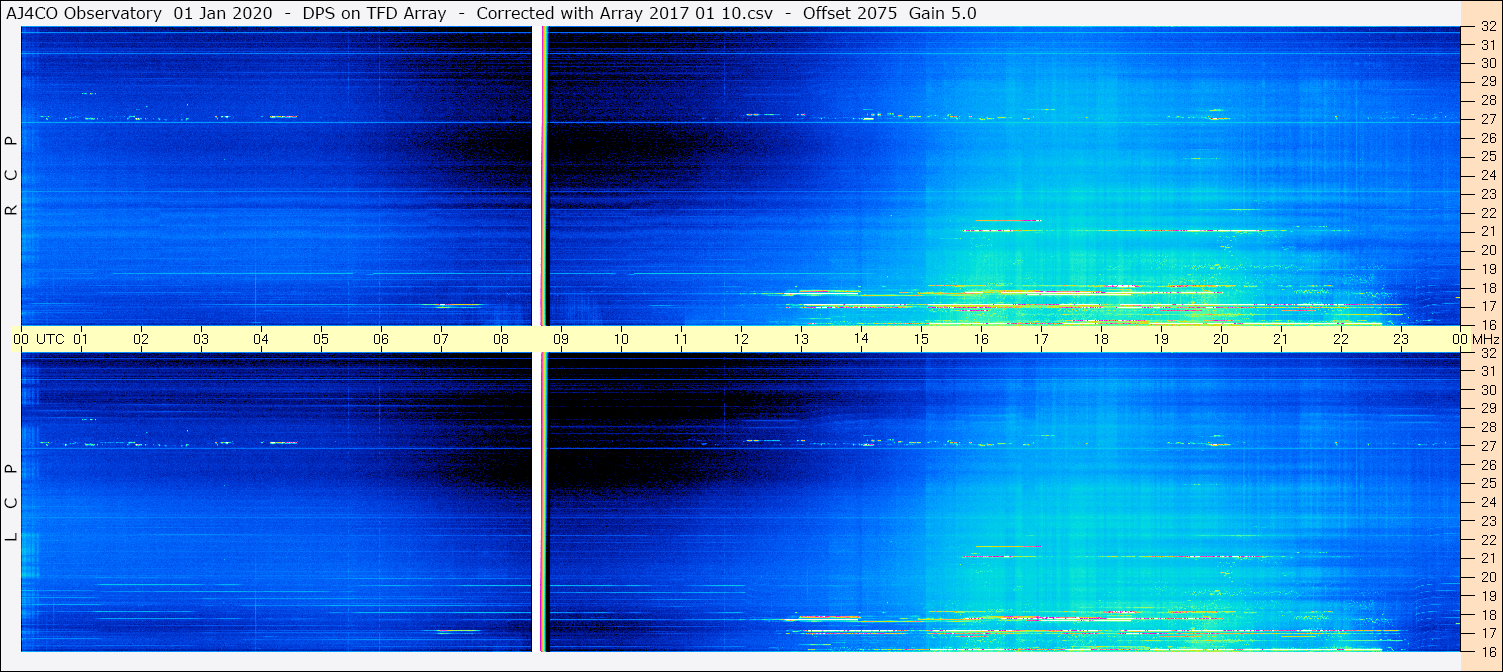The width and height of the screenshot is (1503, 672).
Task: Click the 23 MHz label in LCP panel
Action: pos(1487,521)
